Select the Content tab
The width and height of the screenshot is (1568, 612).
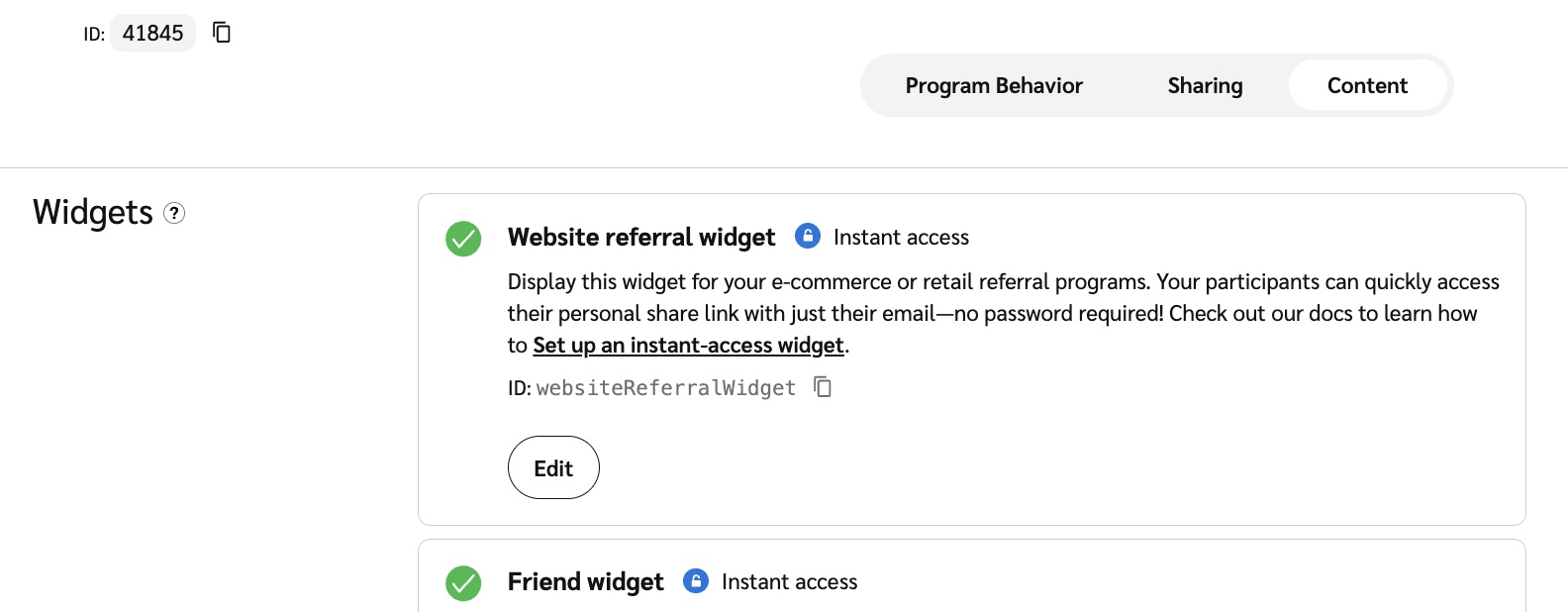pyautogui.click(x=1367, y=86)
